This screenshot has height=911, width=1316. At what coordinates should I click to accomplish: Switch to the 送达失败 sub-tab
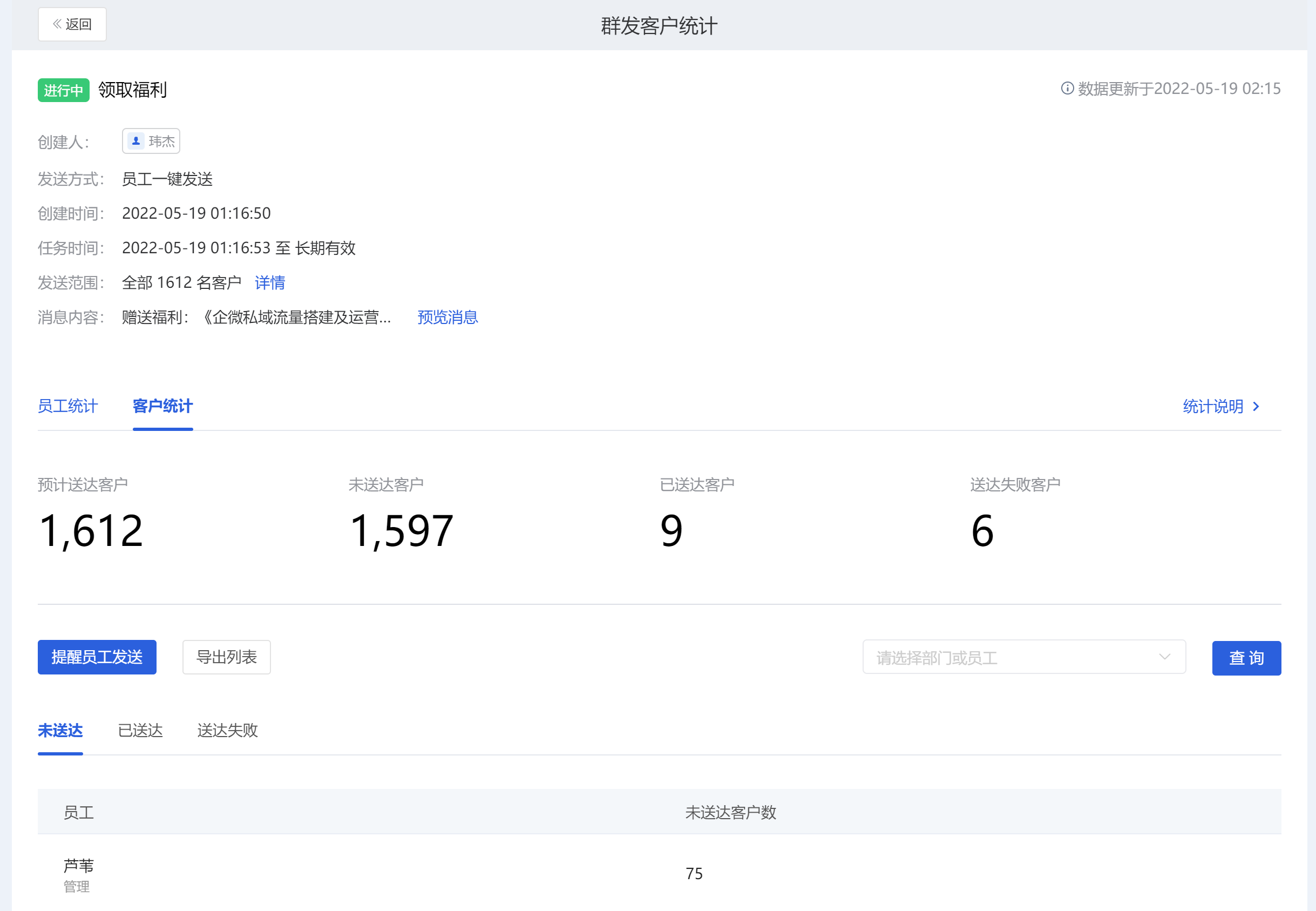[x=228, y=731]
